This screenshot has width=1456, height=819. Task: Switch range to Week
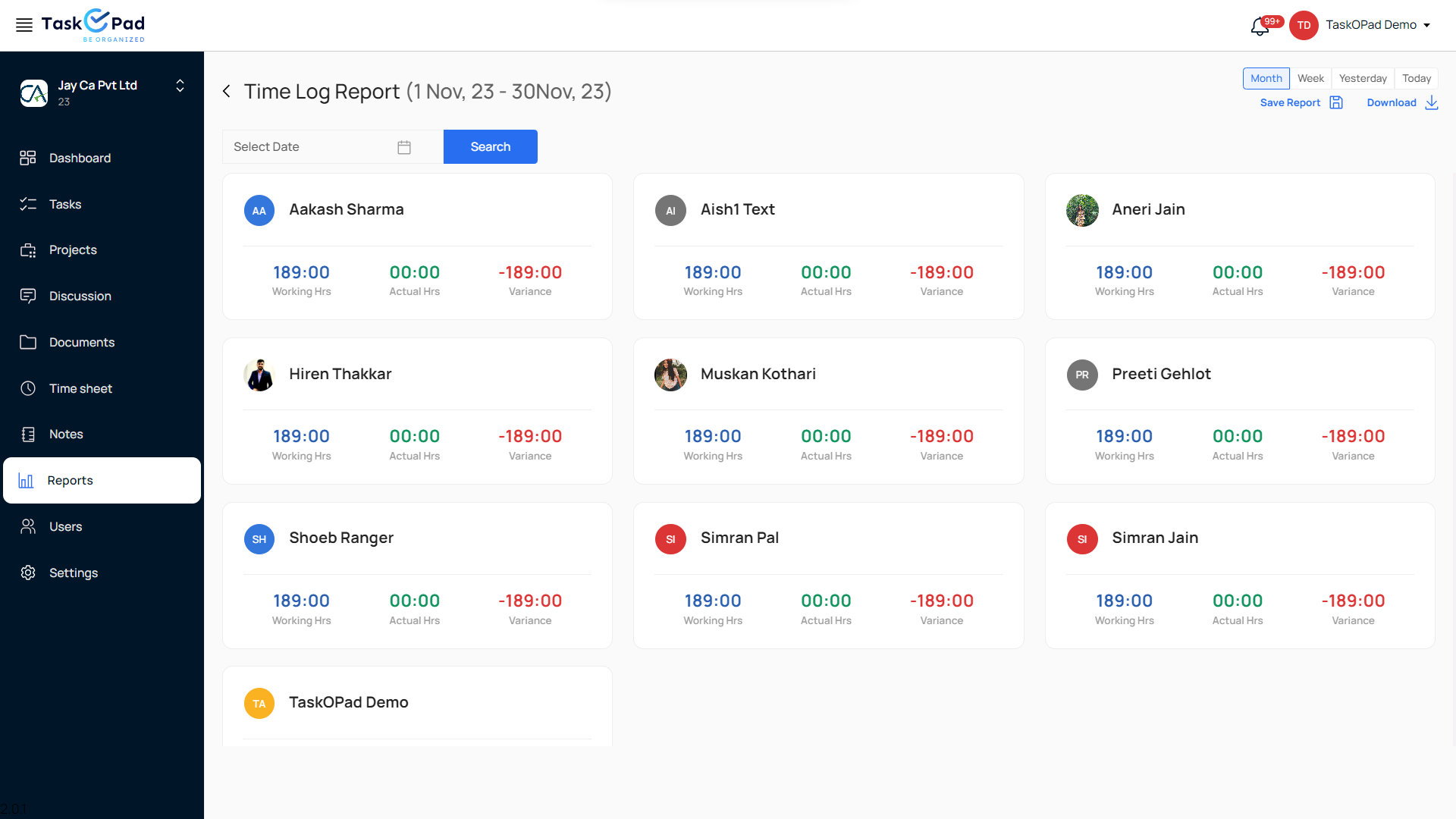tap(1310, 78)
